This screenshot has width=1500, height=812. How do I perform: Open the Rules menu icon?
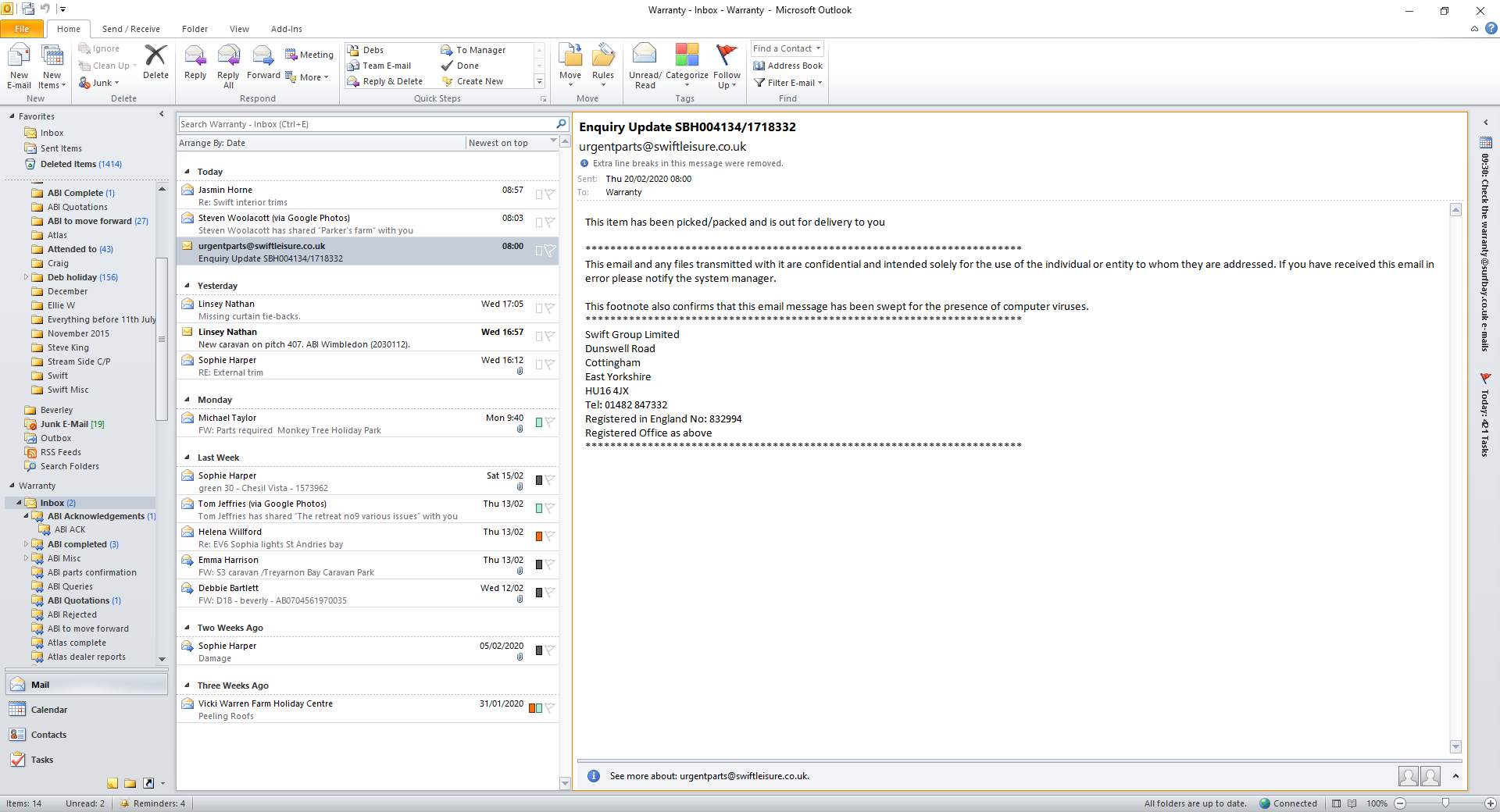coord(603,66)
